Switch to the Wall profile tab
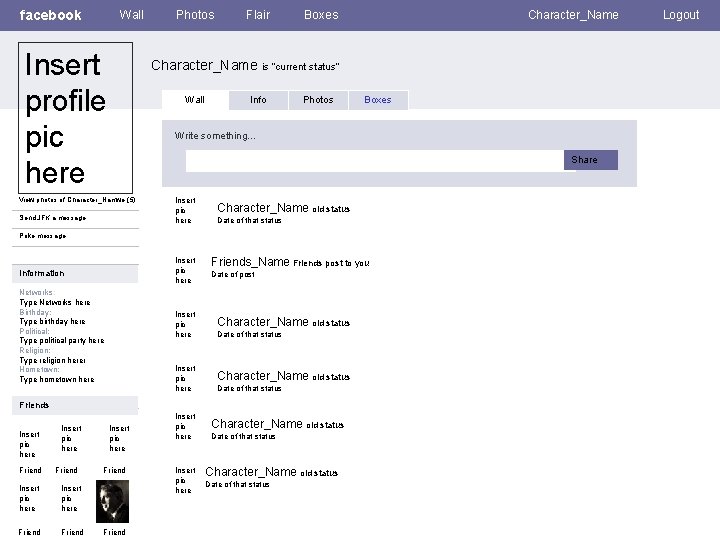The width and height of the screenshot is (720, 540). (x=195, y=100)
